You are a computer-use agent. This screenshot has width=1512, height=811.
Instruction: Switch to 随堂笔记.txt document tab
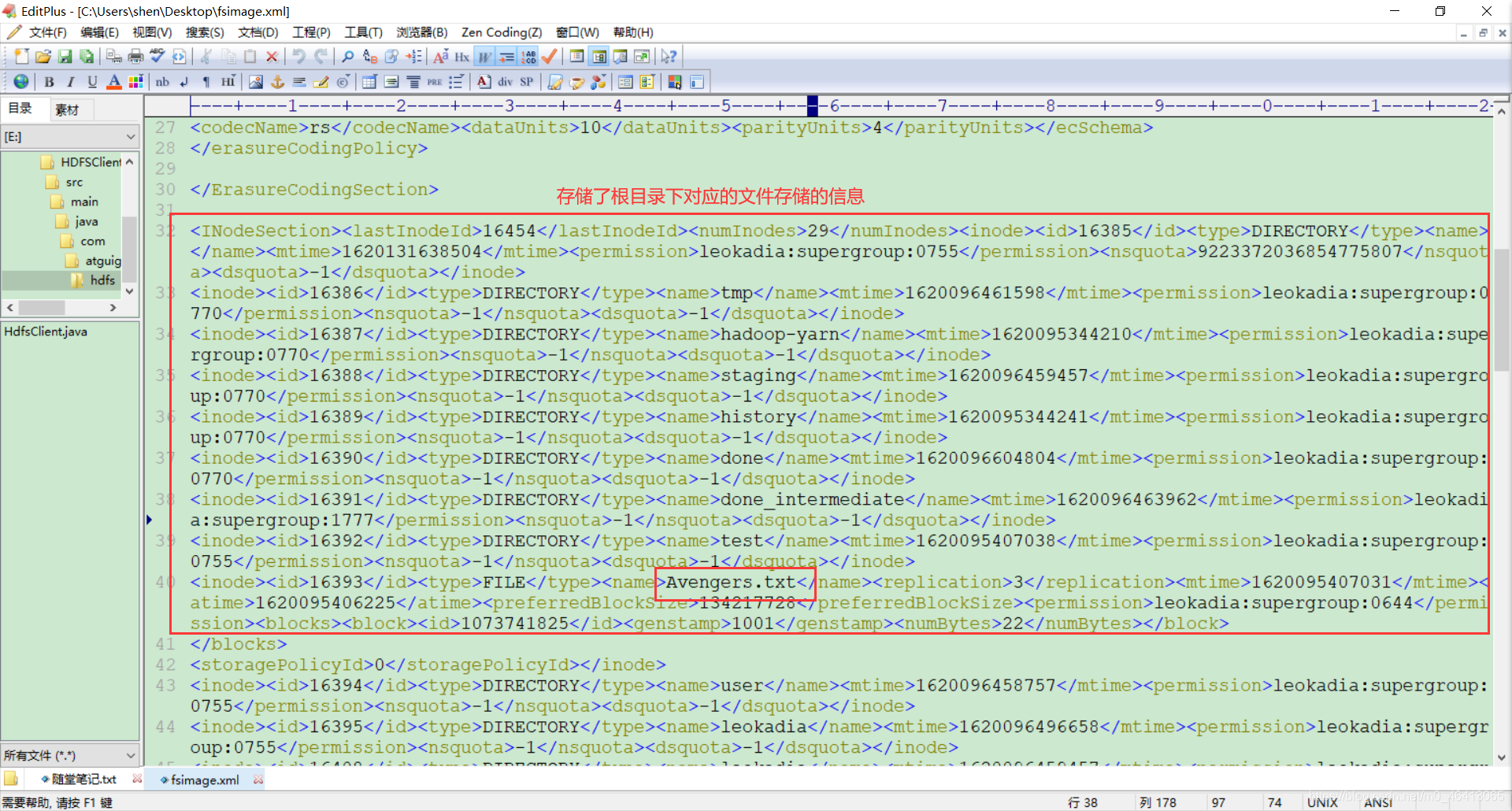click(x=84, y=780)
